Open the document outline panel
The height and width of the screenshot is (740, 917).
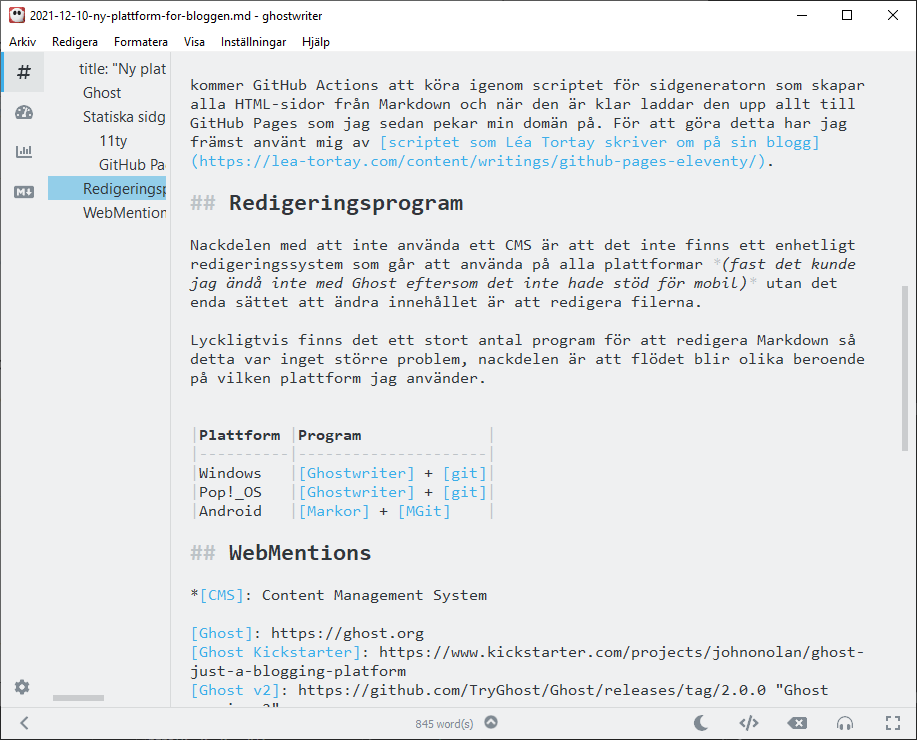click(20, 72)
